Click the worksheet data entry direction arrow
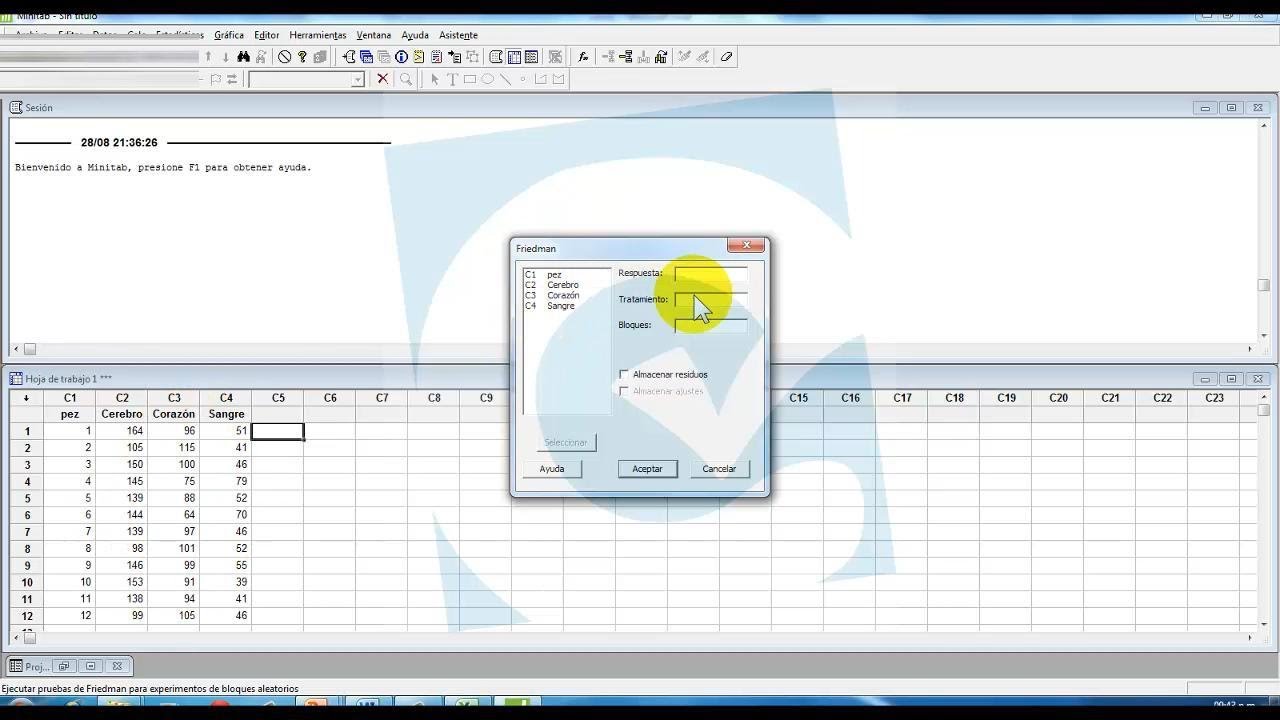 point(26,398)
